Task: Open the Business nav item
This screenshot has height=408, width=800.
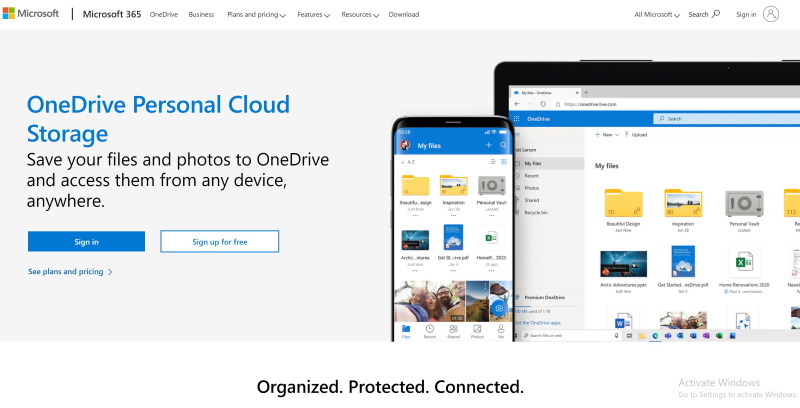Action: tap(201, 14)
